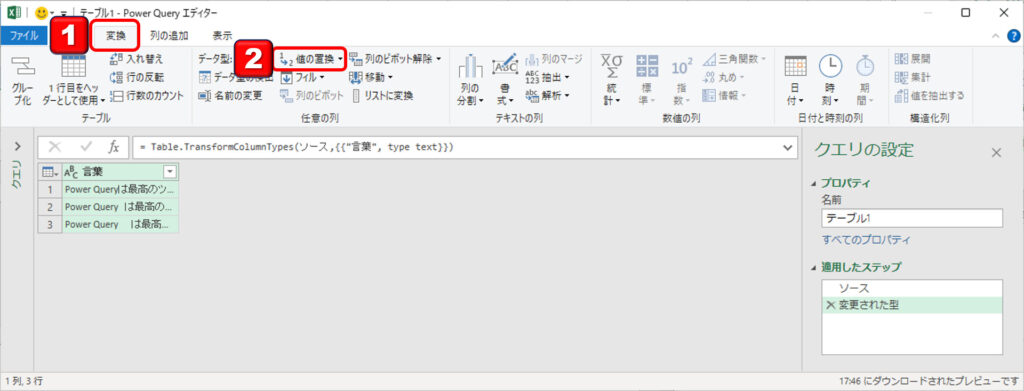Click 入れ替え (Transpose) button
The height and width of the screenshot is (391, 1024).
[x=136, y=59]
